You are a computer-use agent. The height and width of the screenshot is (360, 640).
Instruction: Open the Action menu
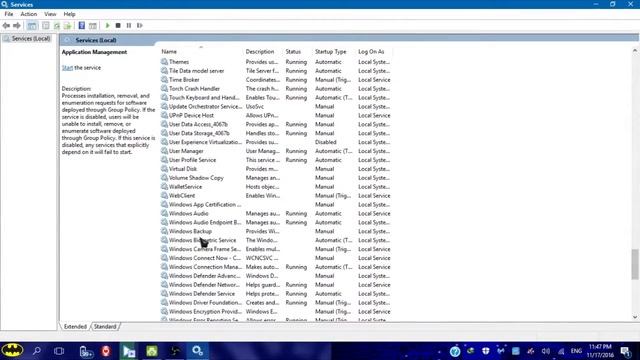click(x=29, y=14)
